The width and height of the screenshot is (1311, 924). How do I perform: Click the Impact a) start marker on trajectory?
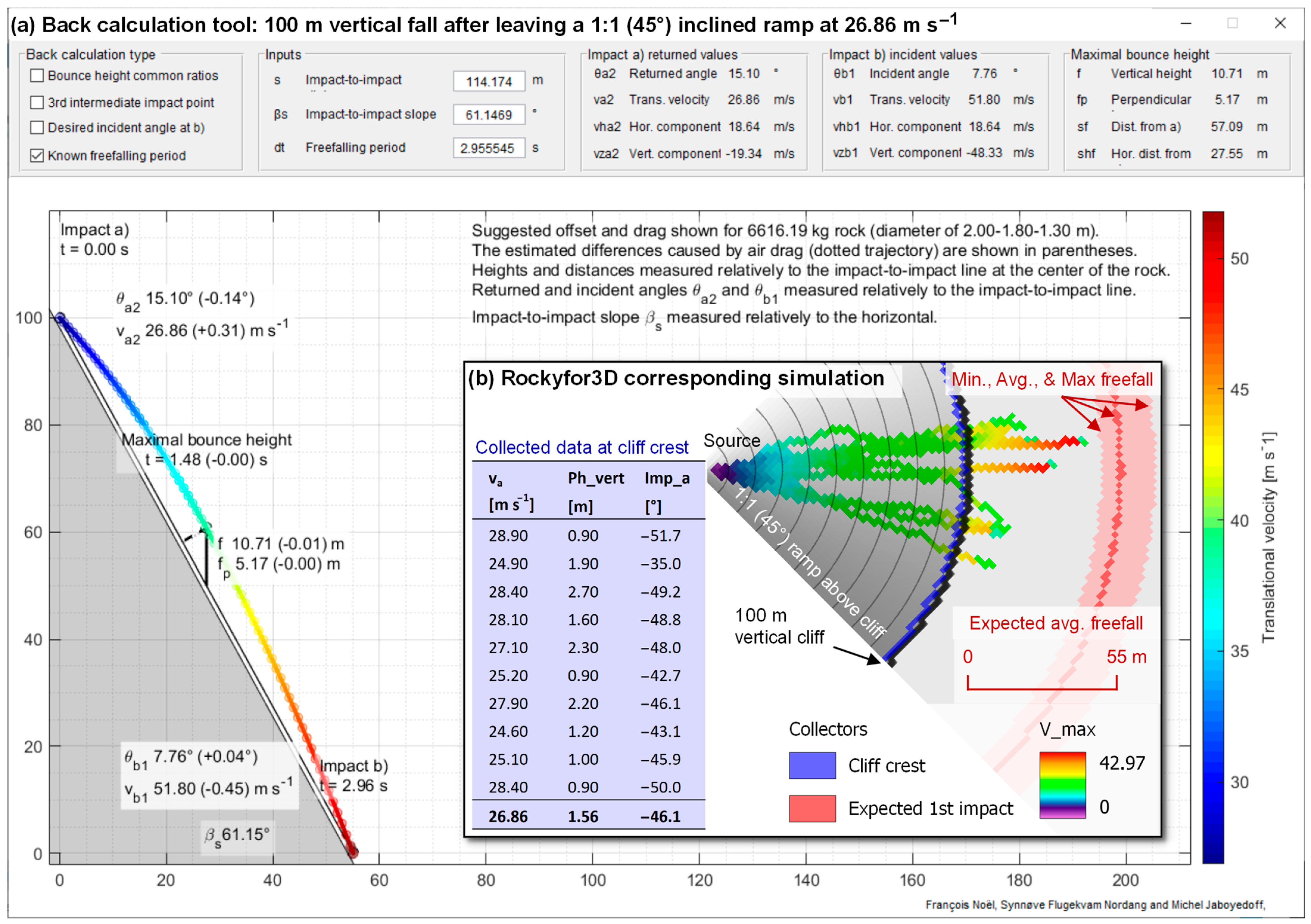(x=59, y=318)
